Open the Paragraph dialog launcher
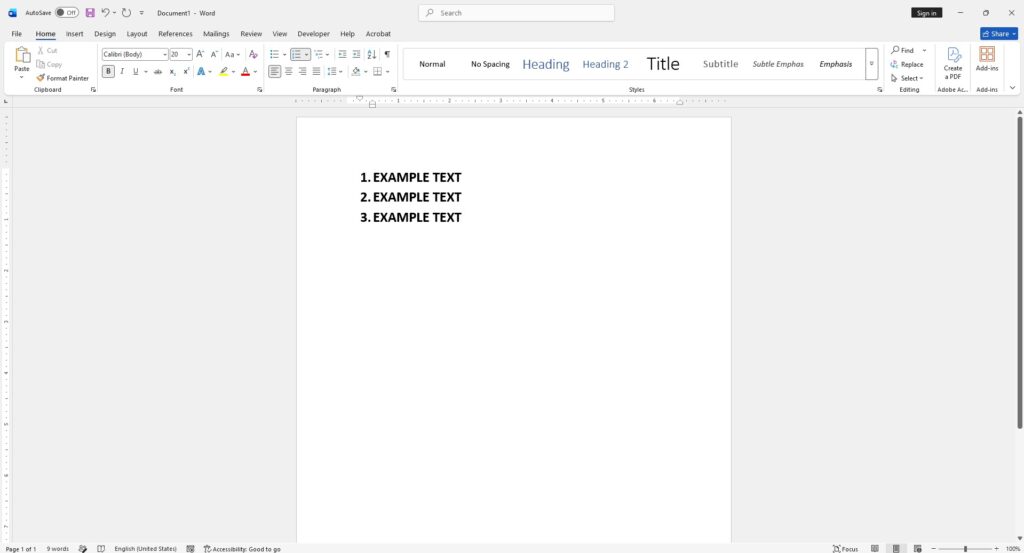This screenshot has height=553, width=1024. point(393,89)
